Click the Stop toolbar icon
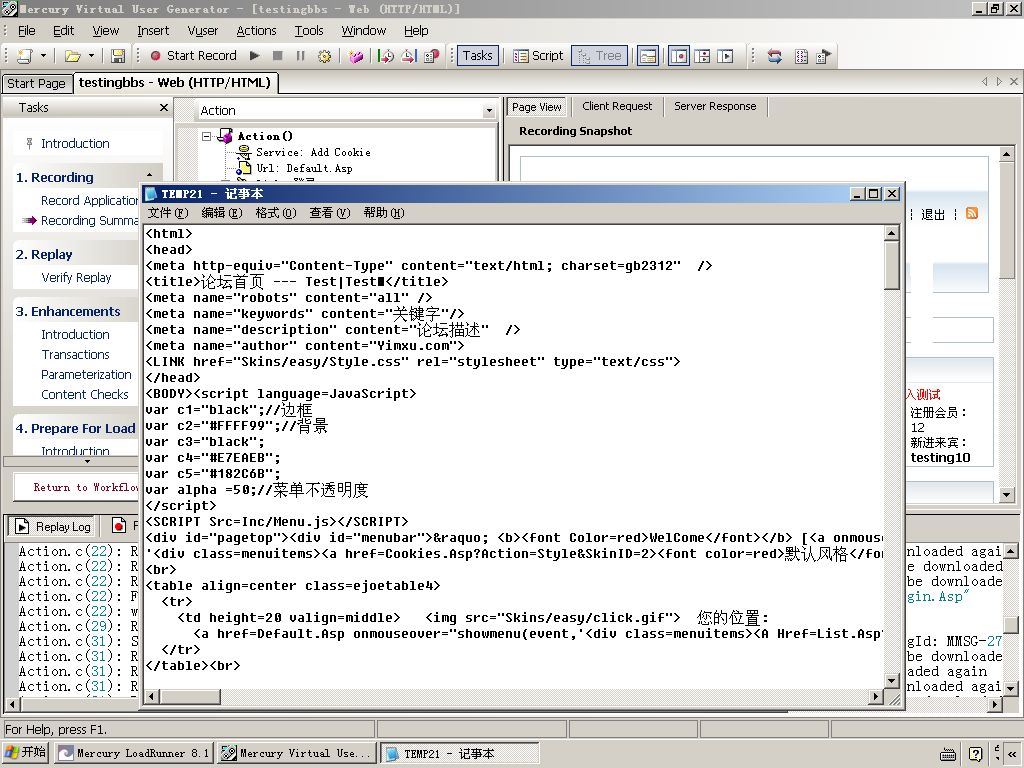 point(278,56)
